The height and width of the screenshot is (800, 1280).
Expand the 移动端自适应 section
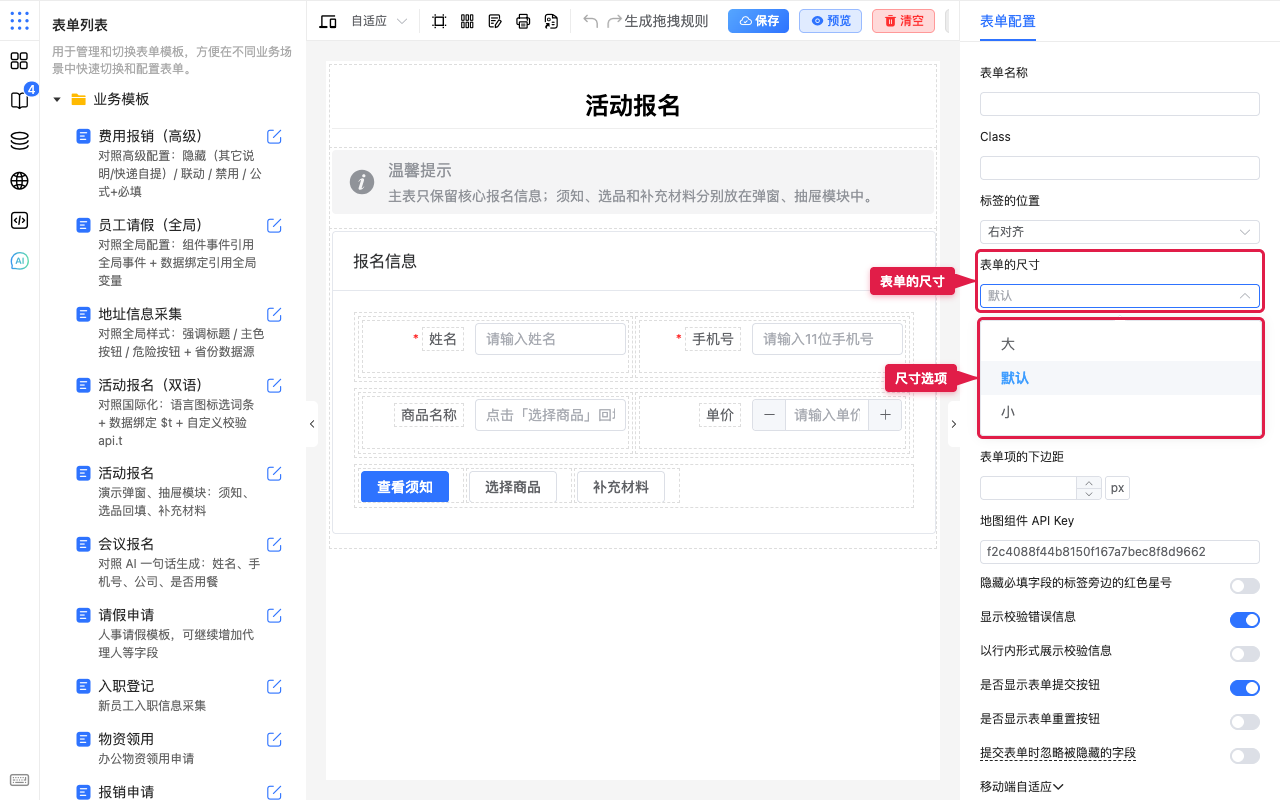(1021, 787)
